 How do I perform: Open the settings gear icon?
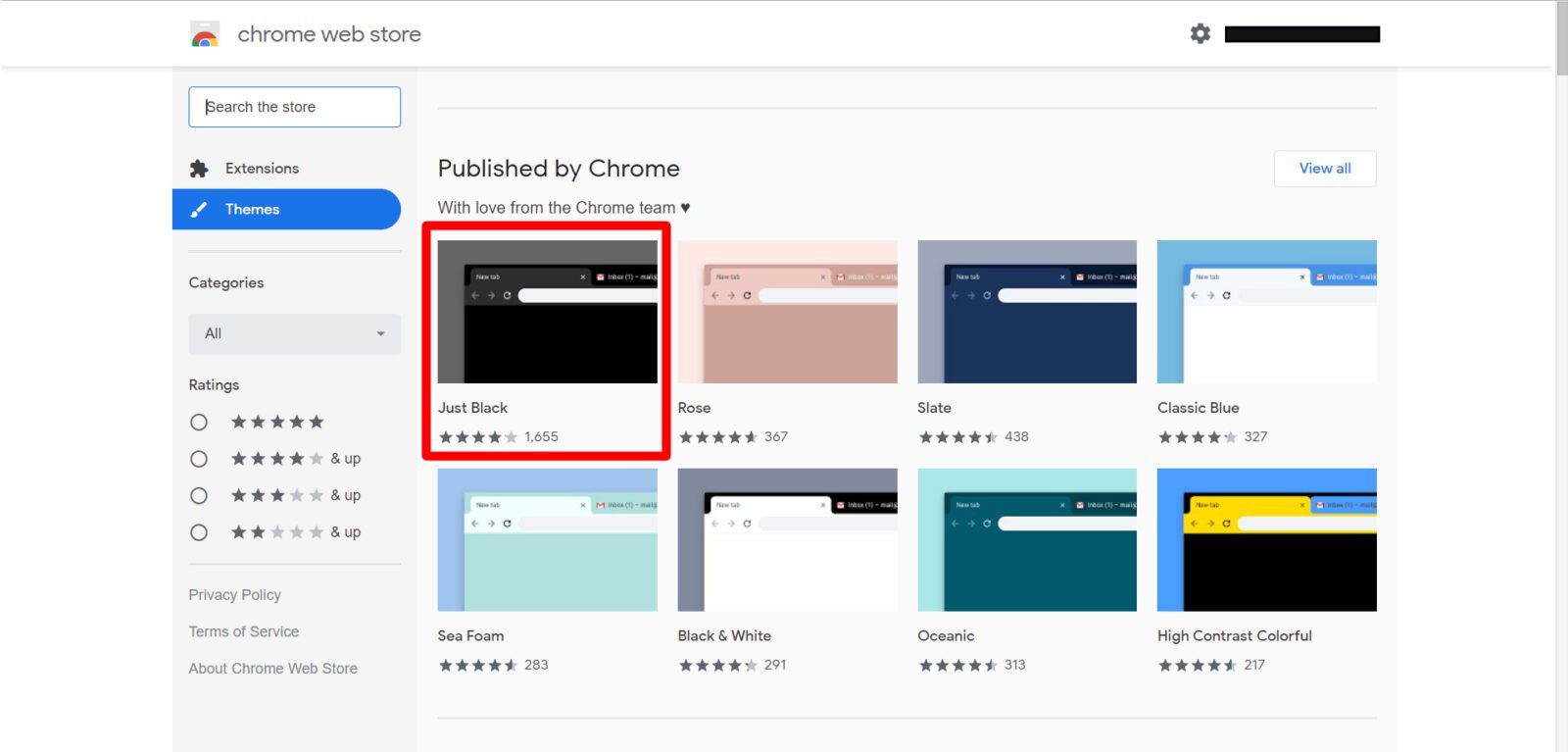[x=1200, y=34]
